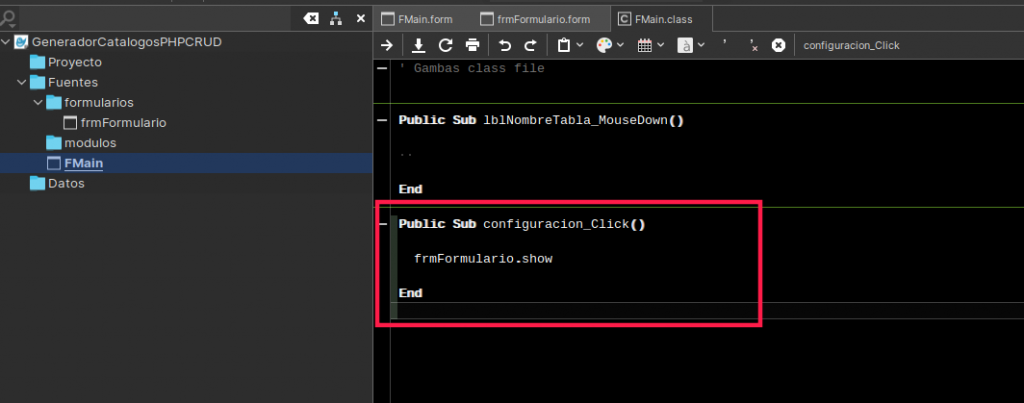Open the color palette dropdown
Image resolution: width=1024 pixels, height=403 pixels.
[610, 45]
